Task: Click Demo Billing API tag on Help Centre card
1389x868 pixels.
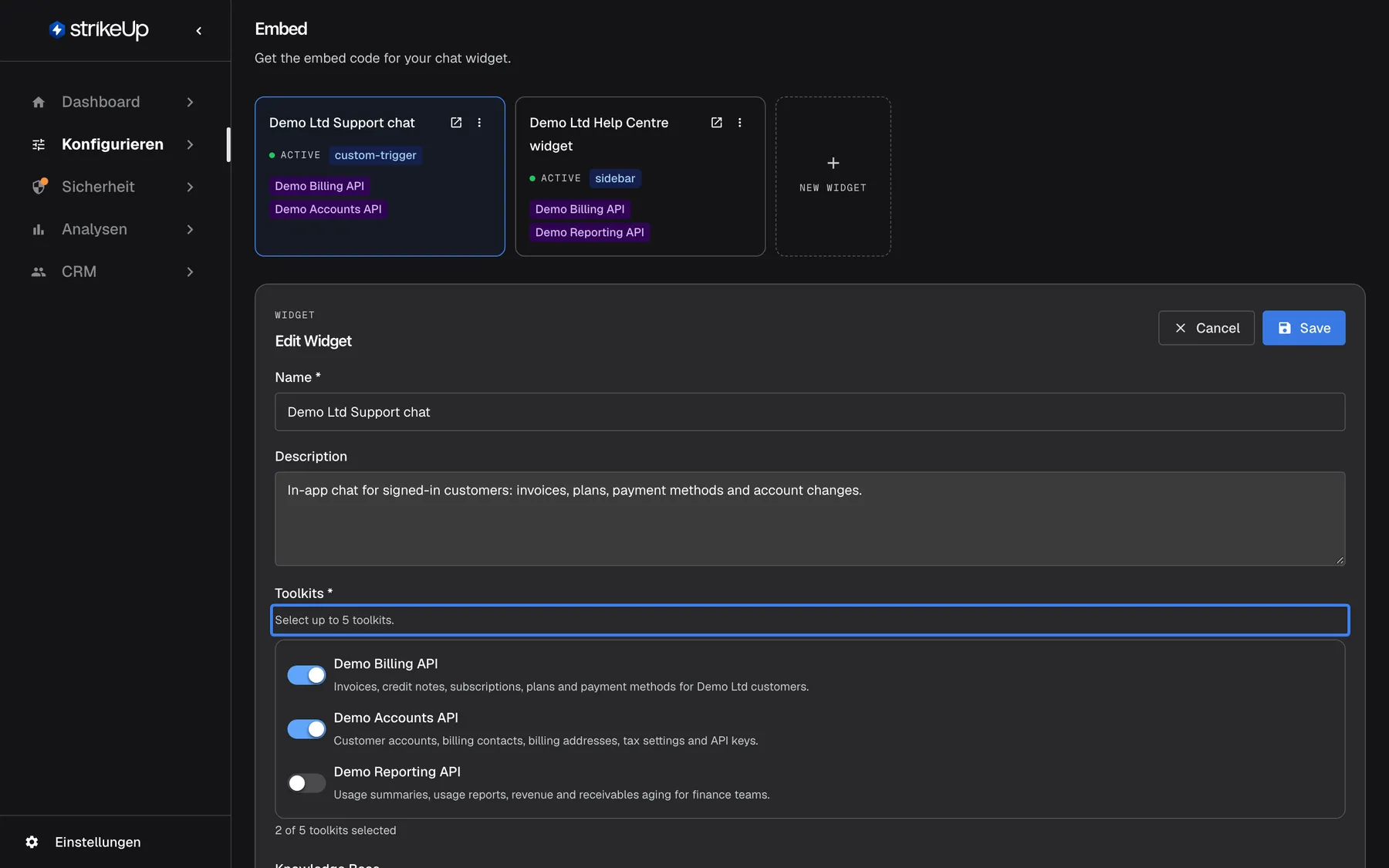Action: [580, 209]
